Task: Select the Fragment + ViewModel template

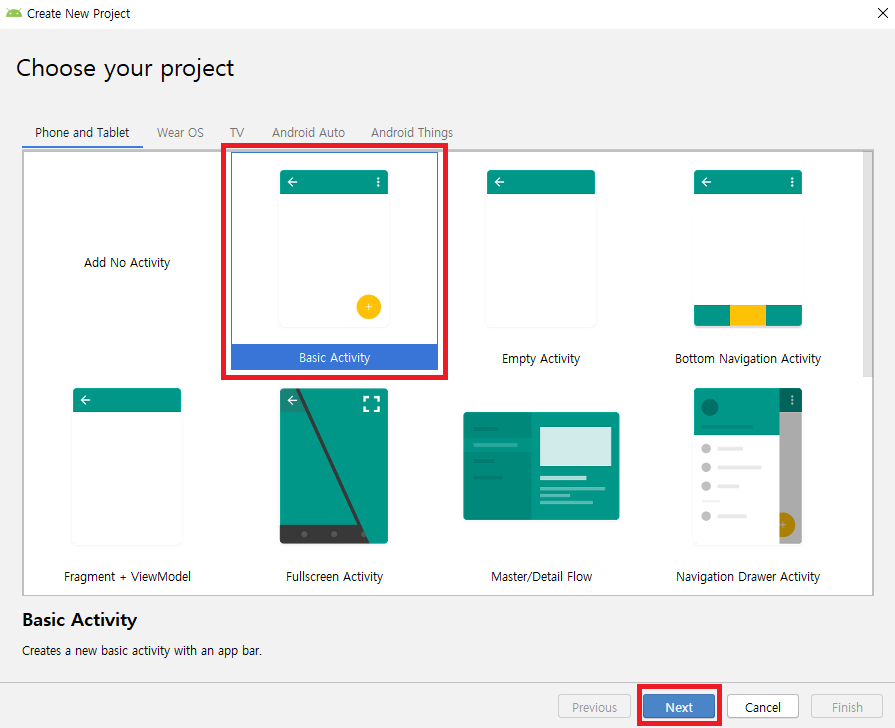Action: [127, 466]
